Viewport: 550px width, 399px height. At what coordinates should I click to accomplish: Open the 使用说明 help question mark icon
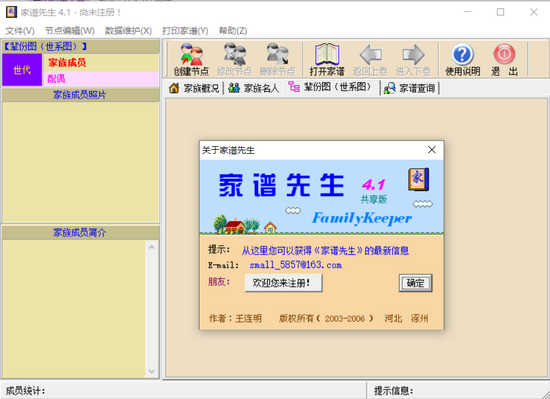462,54
